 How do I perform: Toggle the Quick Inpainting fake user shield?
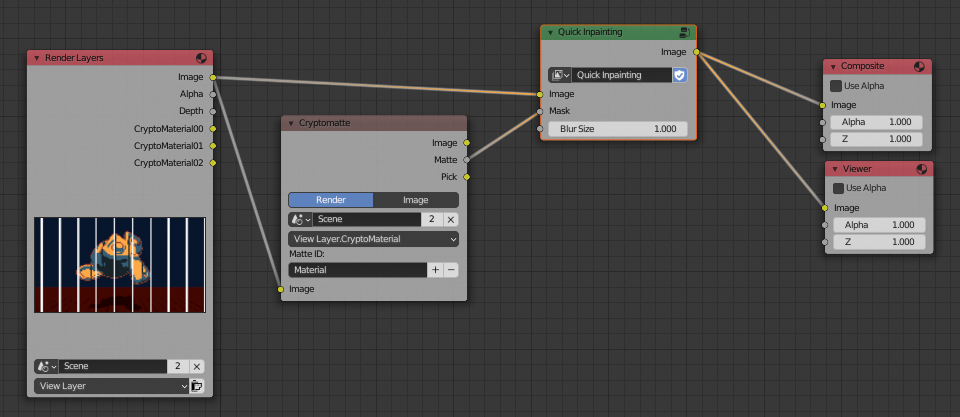click(680, 75)
